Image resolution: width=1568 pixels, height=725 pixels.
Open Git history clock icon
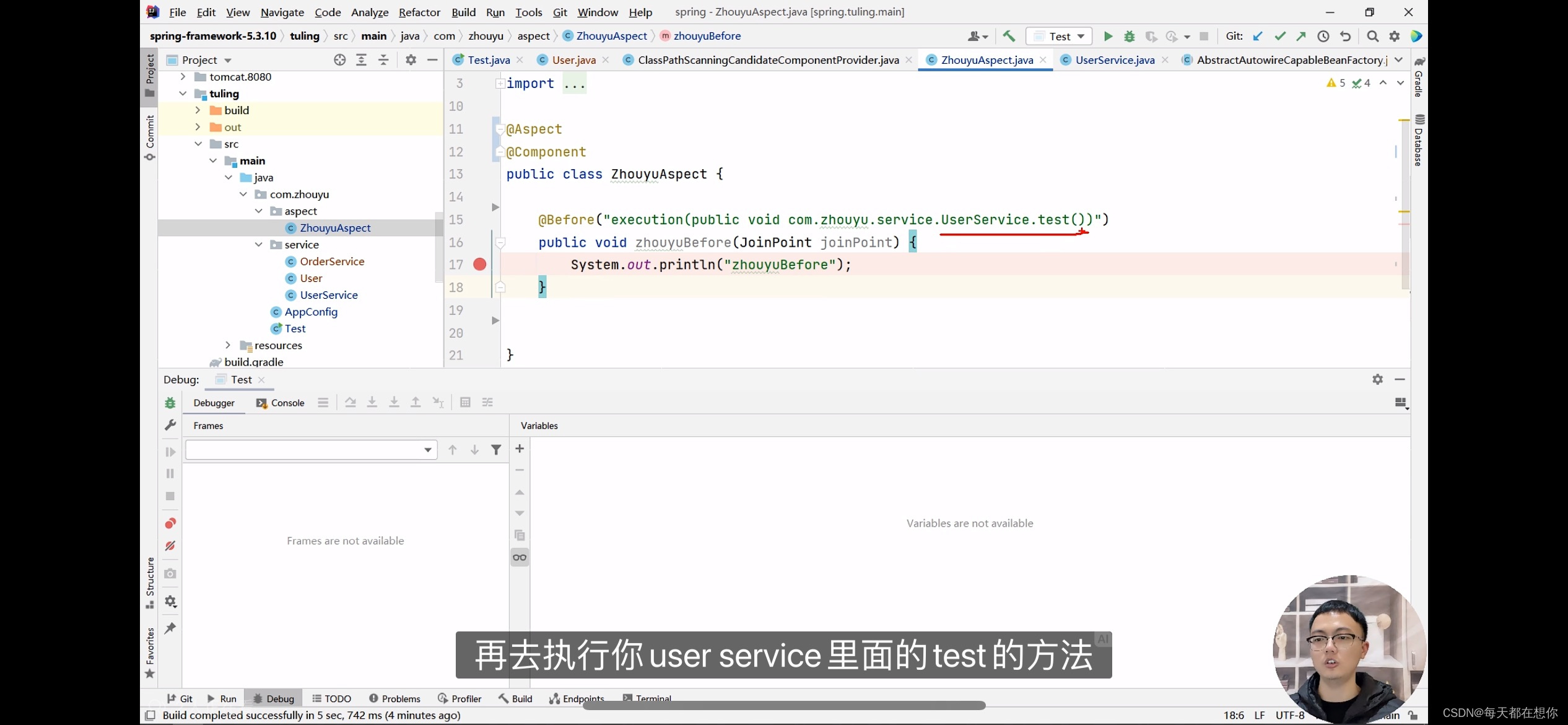click(1323, 36)
